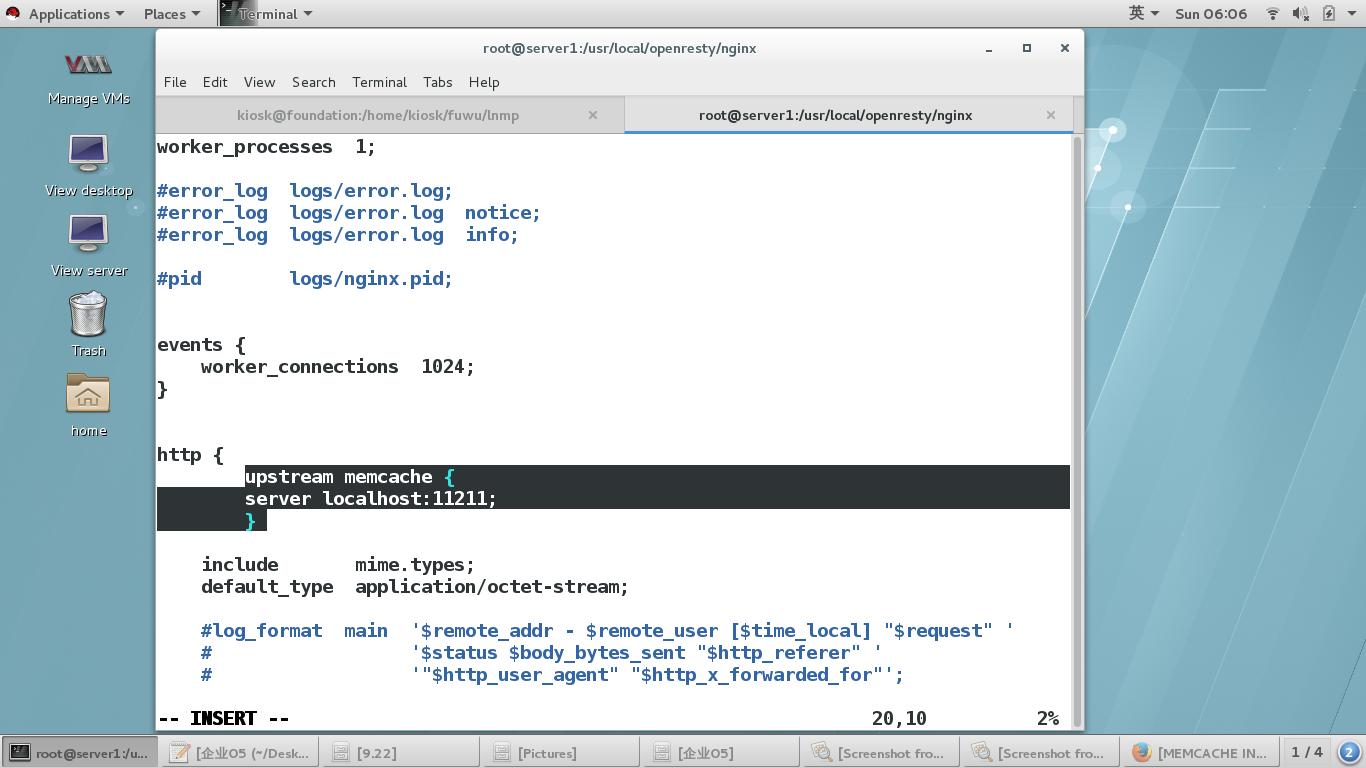Close the kiosk@foundation tab
The image size is (1366, 768).
point(592,115)
